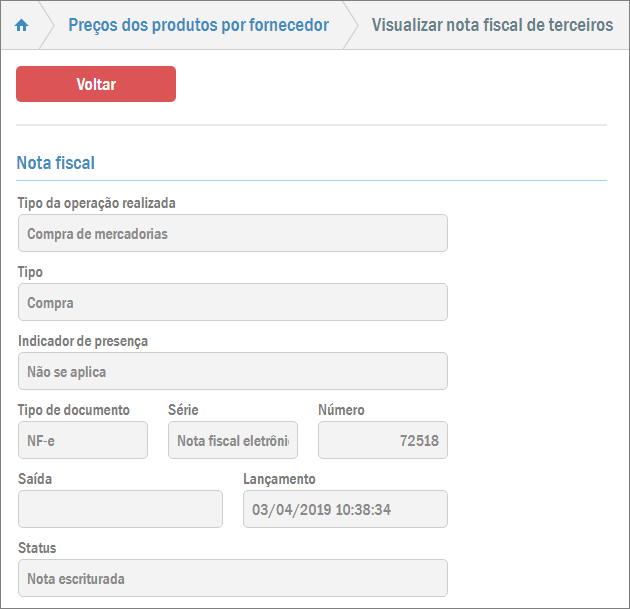This screenshot has height=609, width=630.
Task: Click the 'Compra de mercadorias' operation field
Action: click(232, 234)
